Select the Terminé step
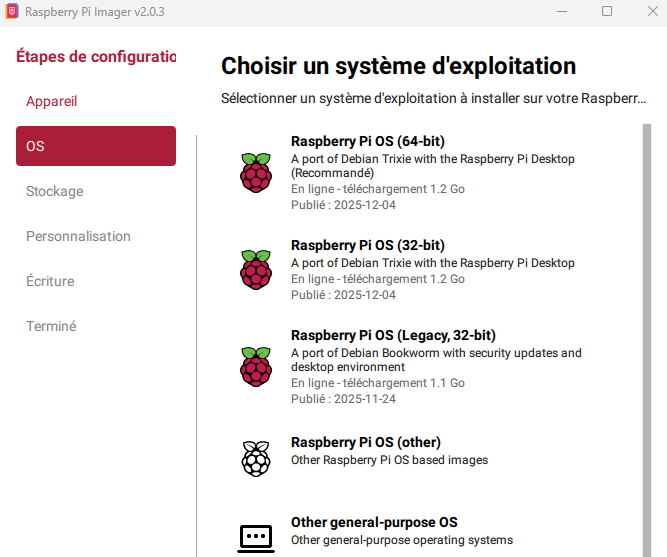The width and height of the screenshot is (667, 557). coord(51,326)
